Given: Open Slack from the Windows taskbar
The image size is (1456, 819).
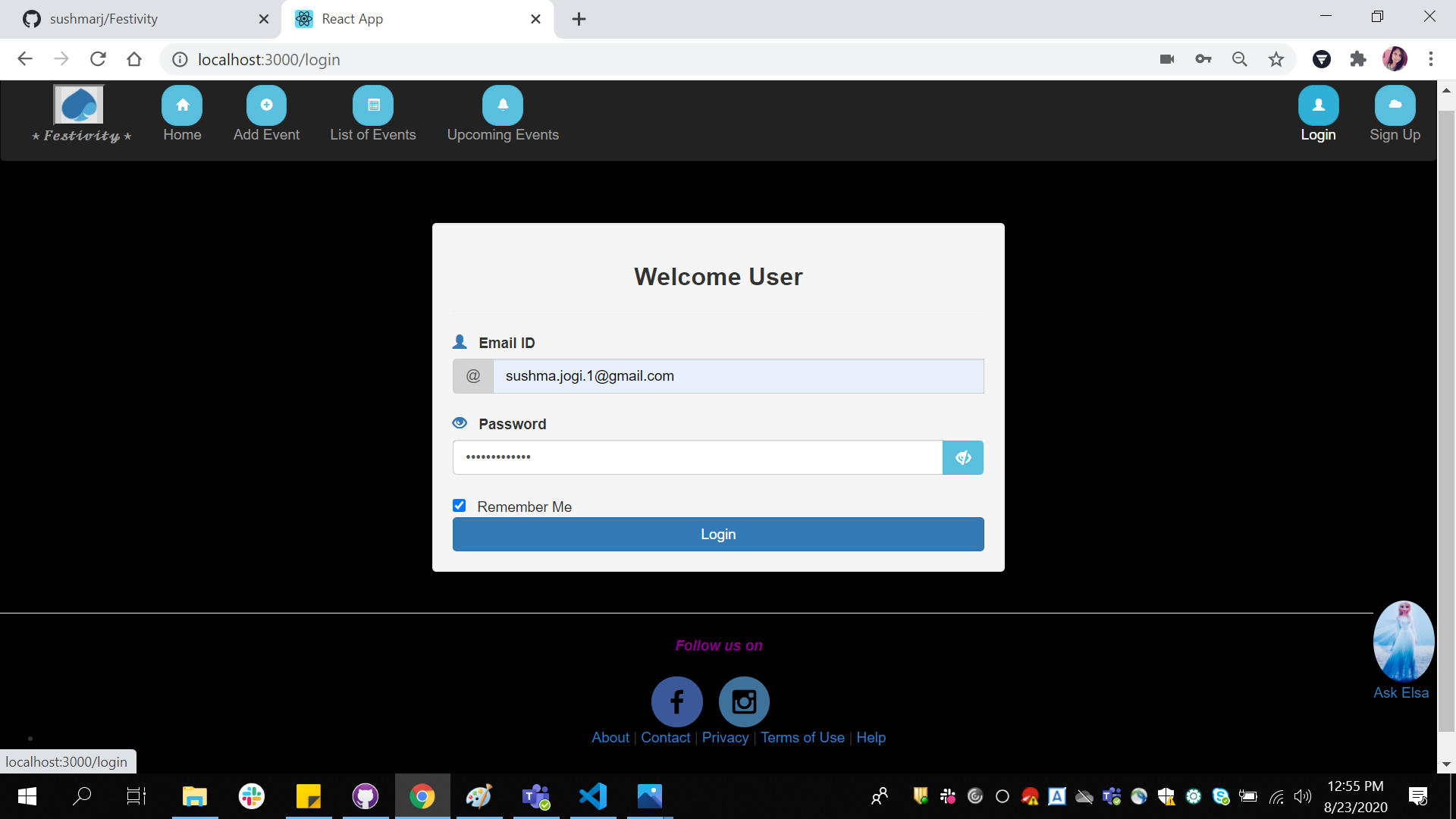Looking at the screenshot, I should [251, 796].
